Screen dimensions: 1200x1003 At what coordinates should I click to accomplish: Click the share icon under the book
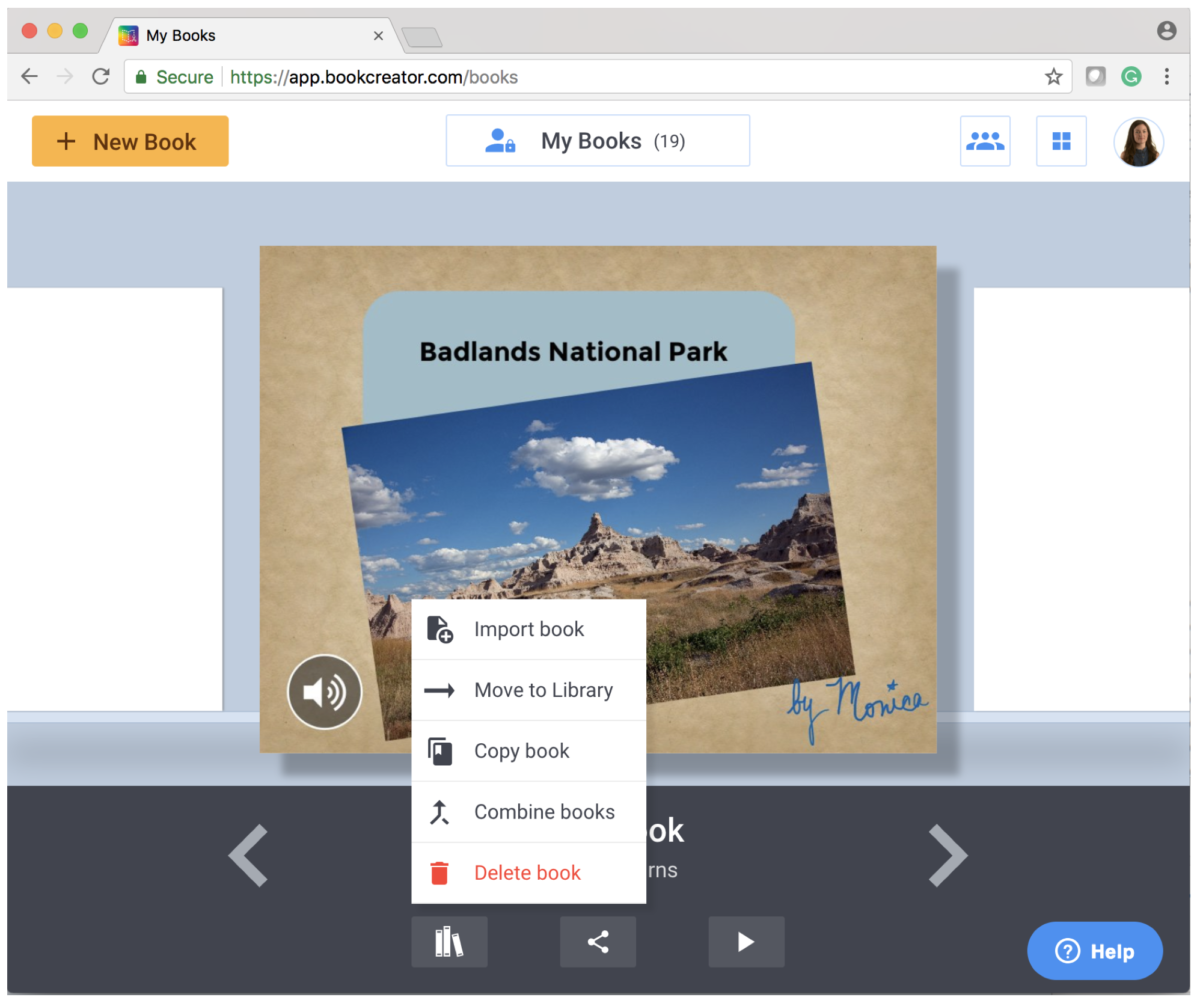click(x=597, y=941)
